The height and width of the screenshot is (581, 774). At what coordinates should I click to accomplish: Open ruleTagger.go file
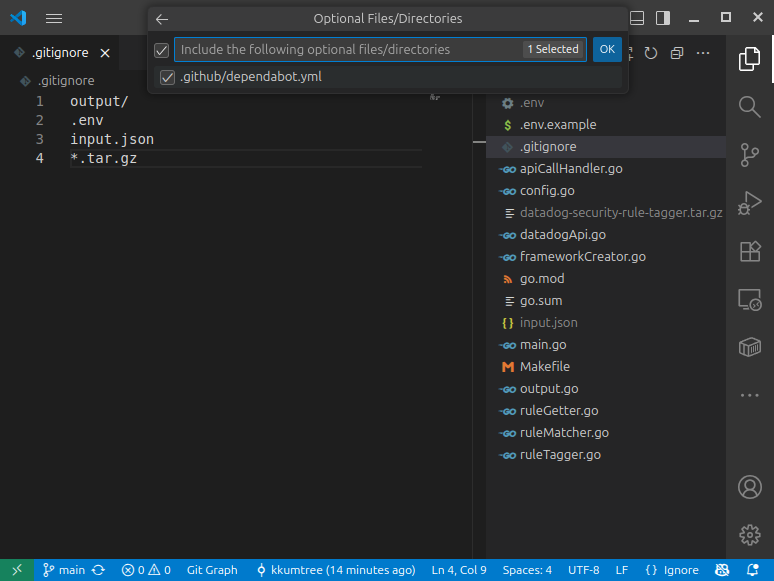pyautogui.click(x=606, y=455)
